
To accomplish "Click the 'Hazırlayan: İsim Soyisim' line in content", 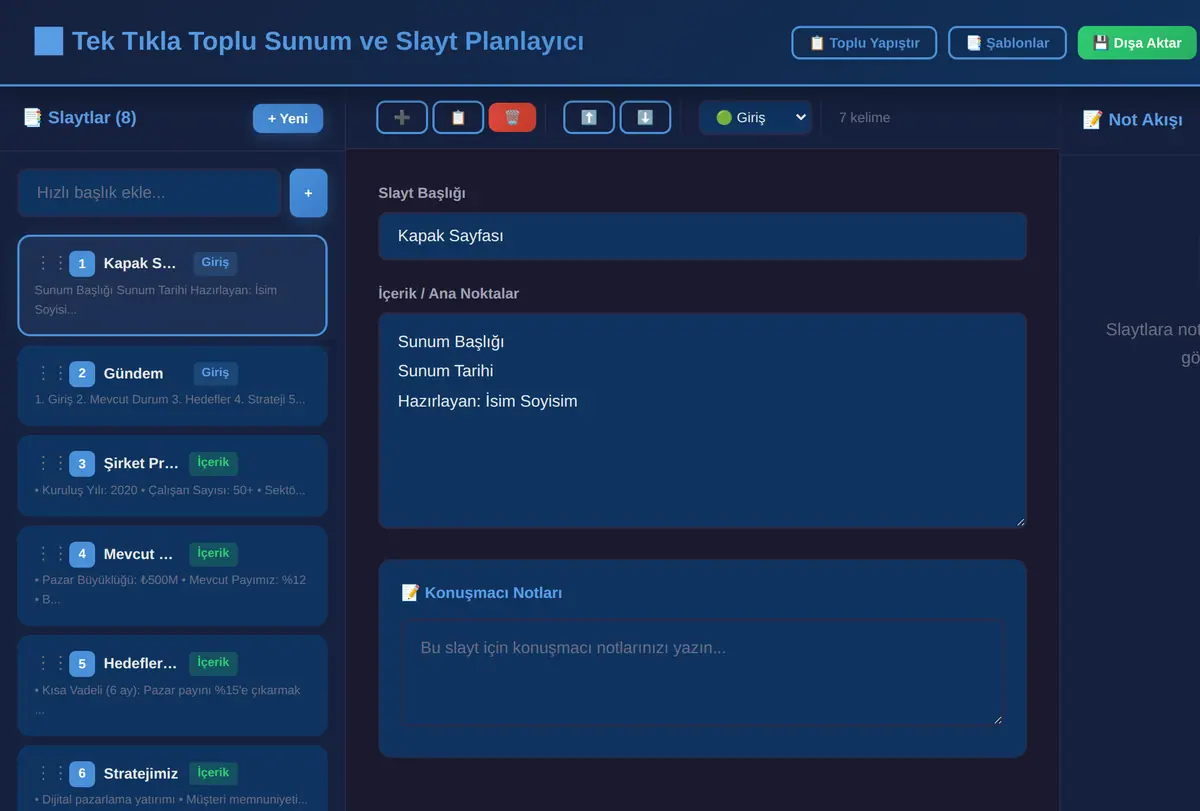I will 488,401.
